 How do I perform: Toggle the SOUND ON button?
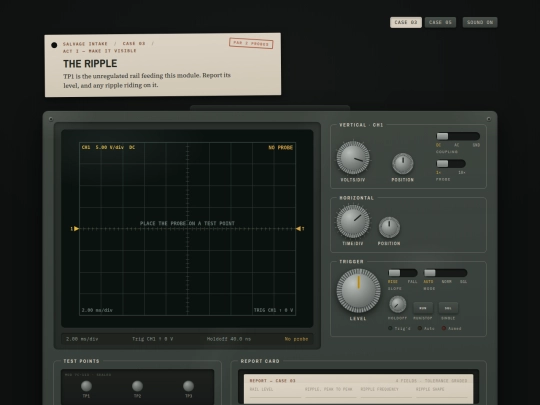tap(480, 22)
